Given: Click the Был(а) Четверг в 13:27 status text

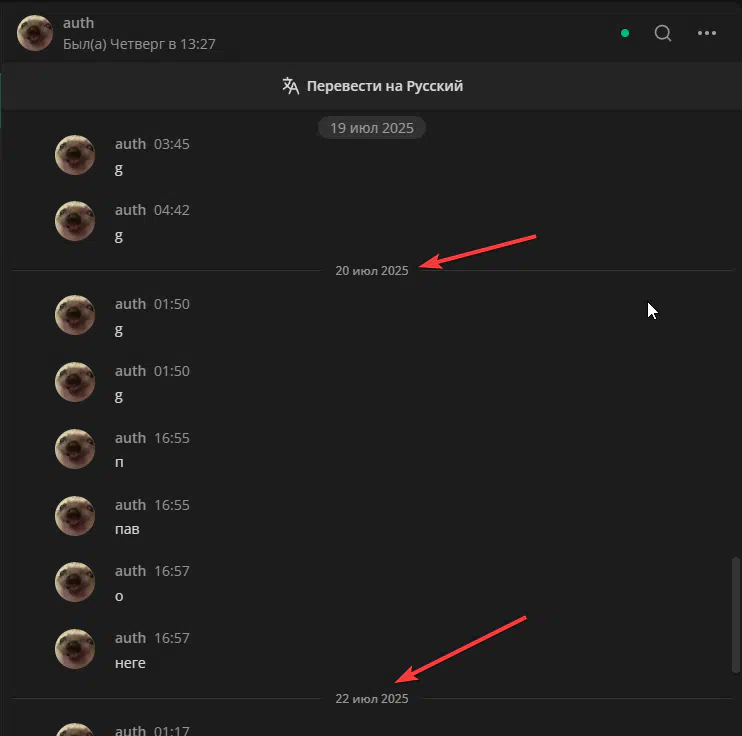Looking at the screenshot, I should [139, 44].
